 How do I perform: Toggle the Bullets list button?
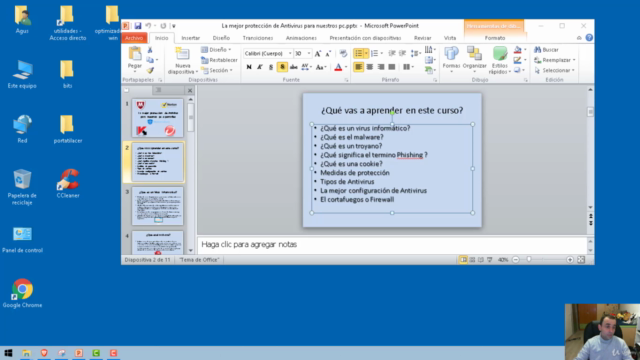pos(358,53)
